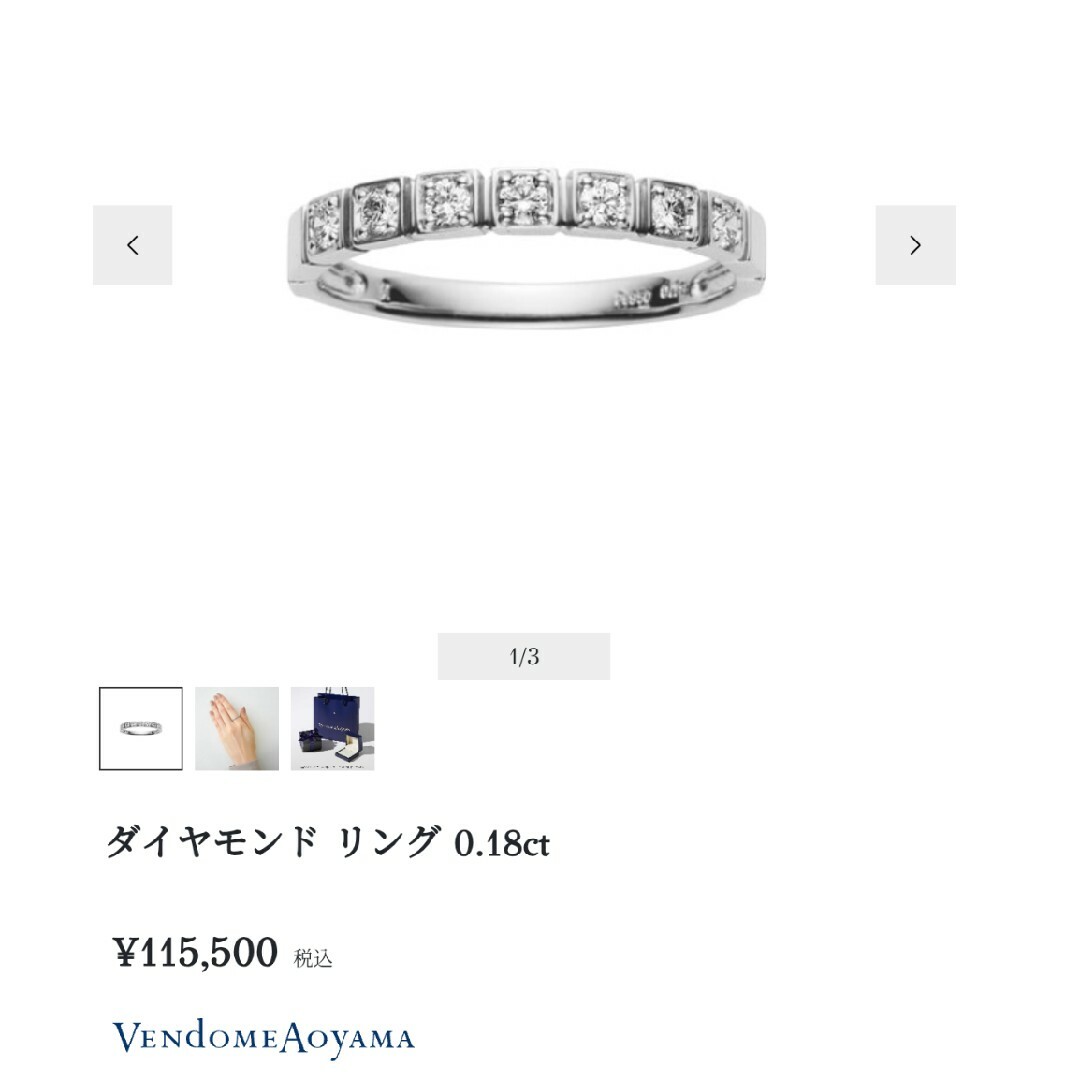Open the Vendome Aoyama brand link
The image size is (1080, 1080).
(264, 1038)
